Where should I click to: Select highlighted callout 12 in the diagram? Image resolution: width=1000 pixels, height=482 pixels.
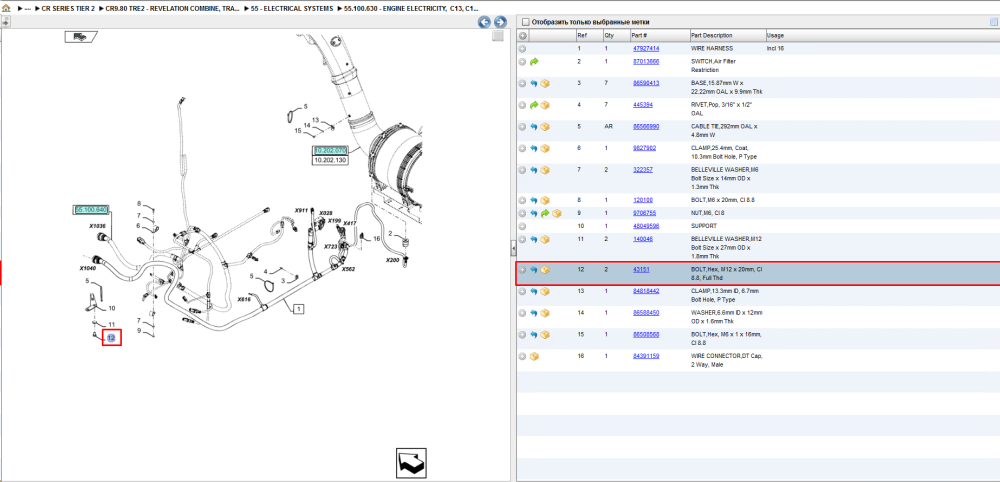tap(111, 338)
